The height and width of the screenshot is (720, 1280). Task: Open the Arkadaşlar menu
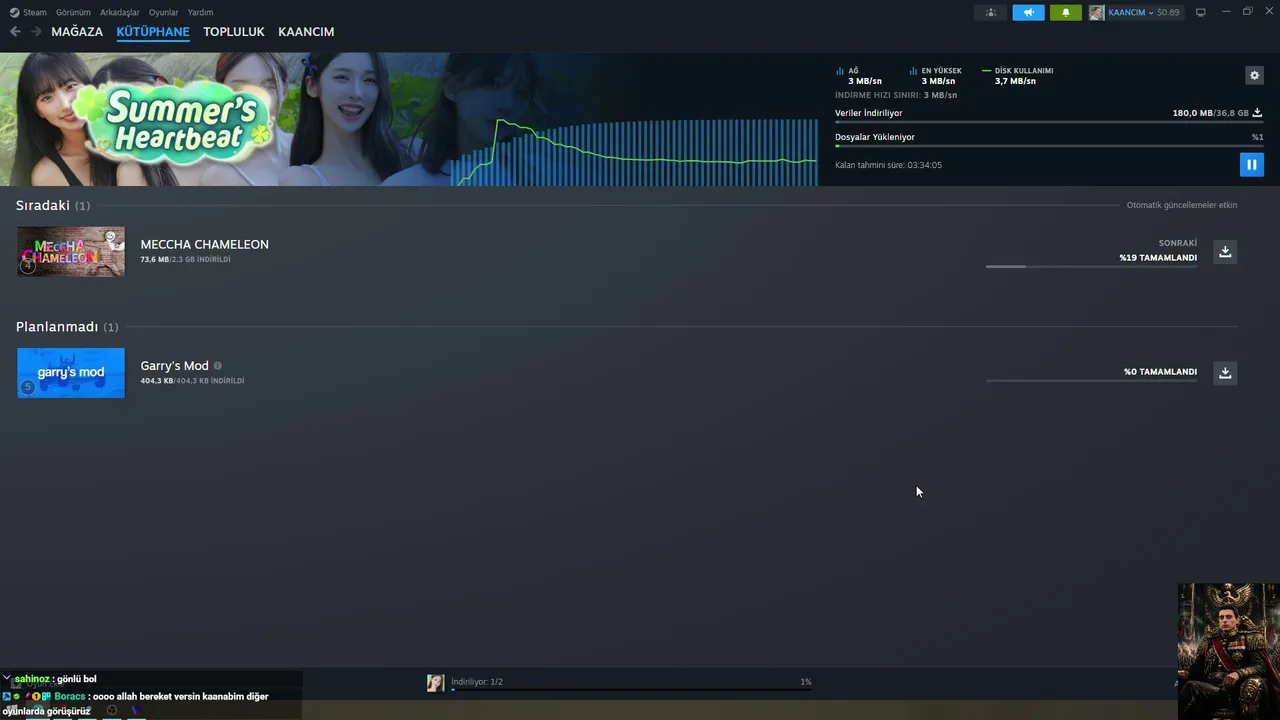[x=119, y=13]
